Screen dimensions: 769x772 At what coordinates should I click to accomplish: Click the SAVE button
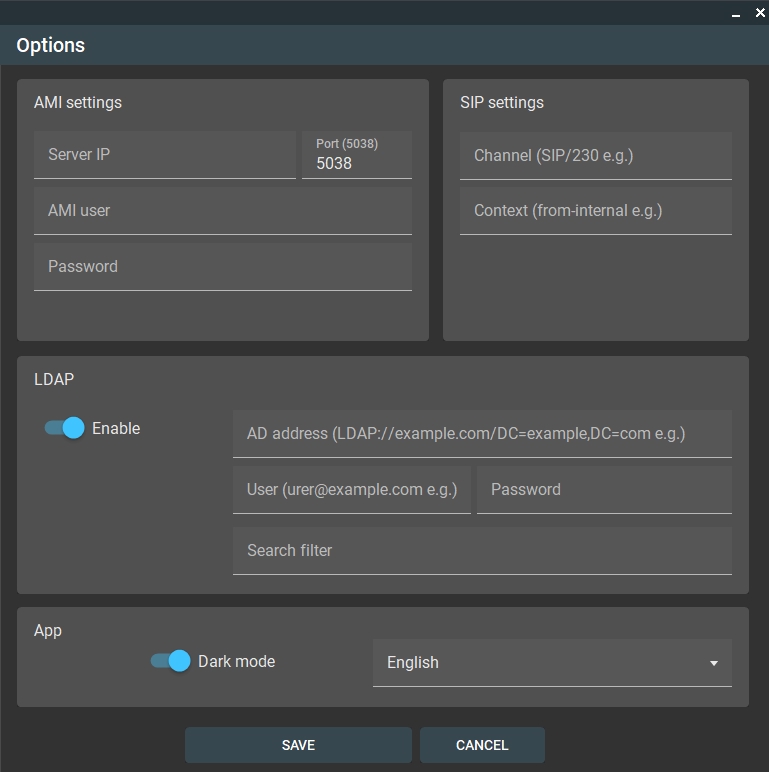click(x=298, y=745)
